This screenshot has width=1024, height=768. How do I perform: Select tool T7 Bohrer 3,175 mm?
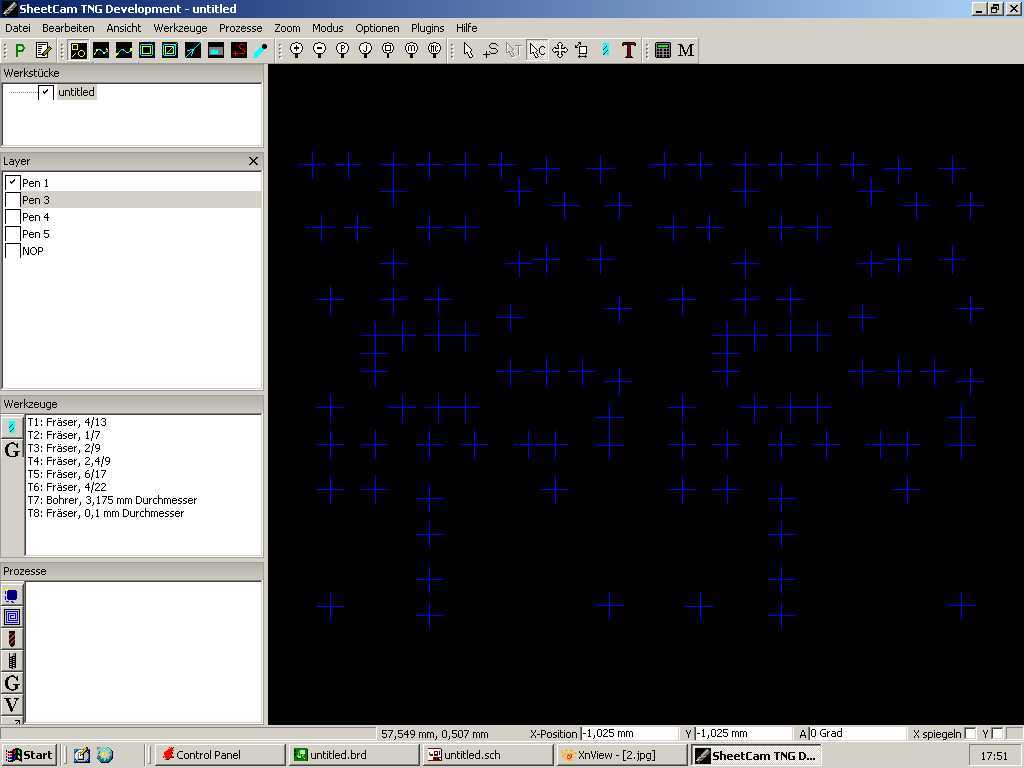tap(112, 500)
